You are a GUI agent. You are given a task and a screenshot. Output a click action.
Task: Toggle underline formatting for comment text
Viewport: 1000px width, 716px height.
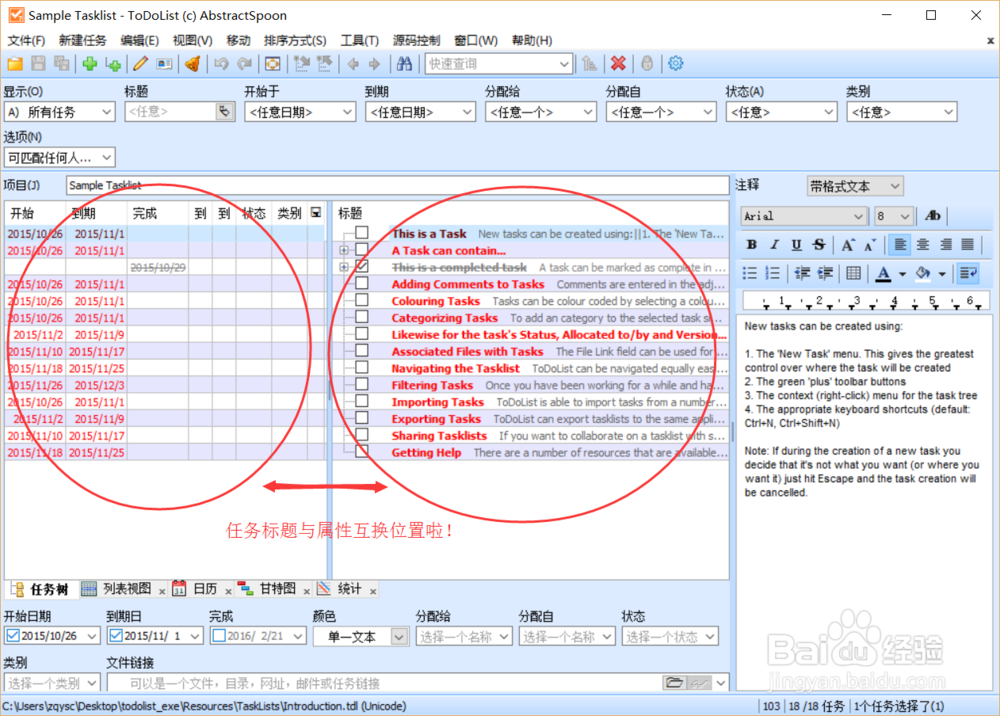(796, 245)
